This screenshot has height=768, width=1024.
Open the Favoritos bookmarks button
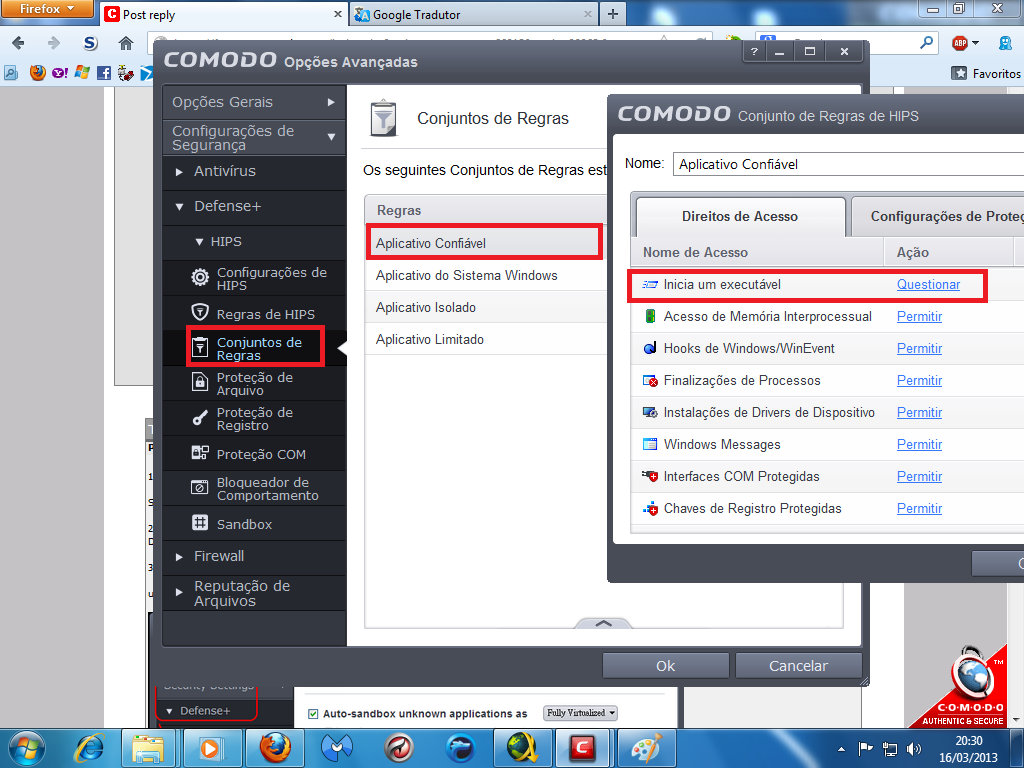tap(987, 73)
